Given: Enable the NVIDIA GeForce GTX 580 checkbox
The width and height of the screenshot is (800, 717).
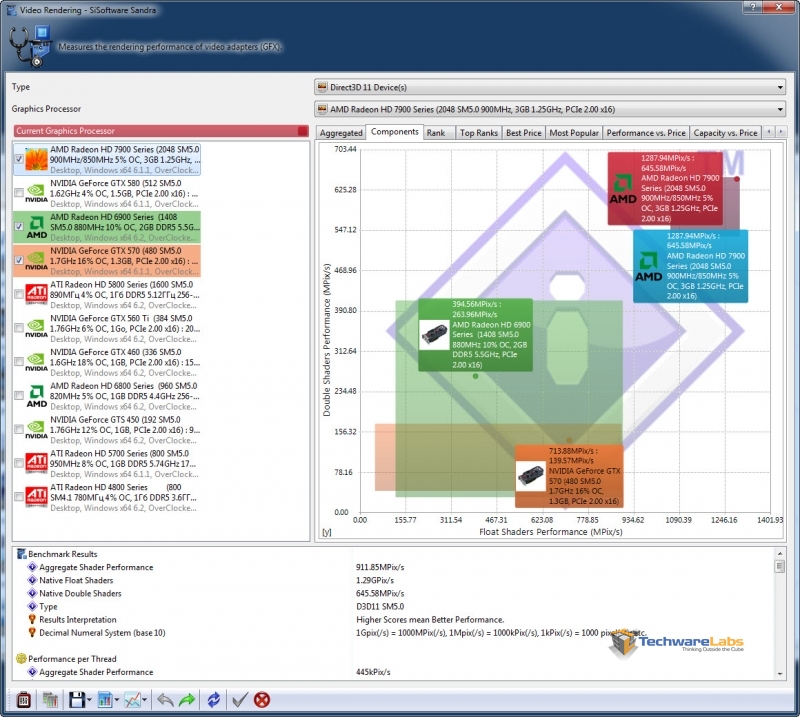Looking at the screenshot, I should click(20, 193).
